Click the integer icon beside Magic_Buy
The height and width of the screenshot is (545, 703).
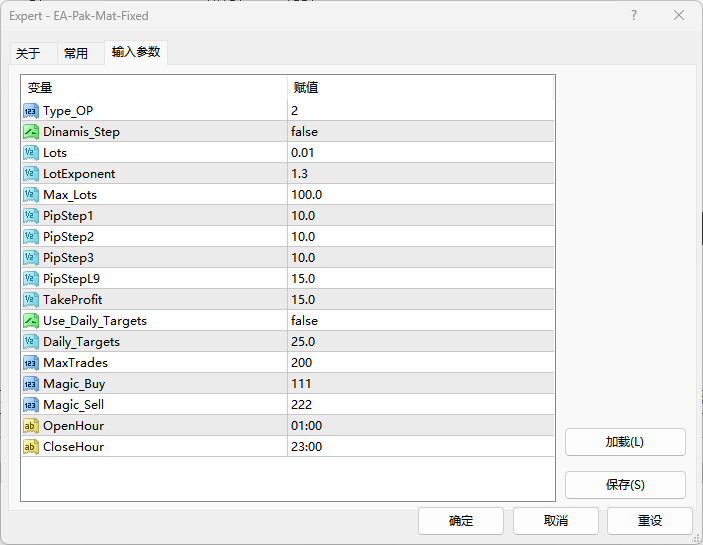pos(31,384)
